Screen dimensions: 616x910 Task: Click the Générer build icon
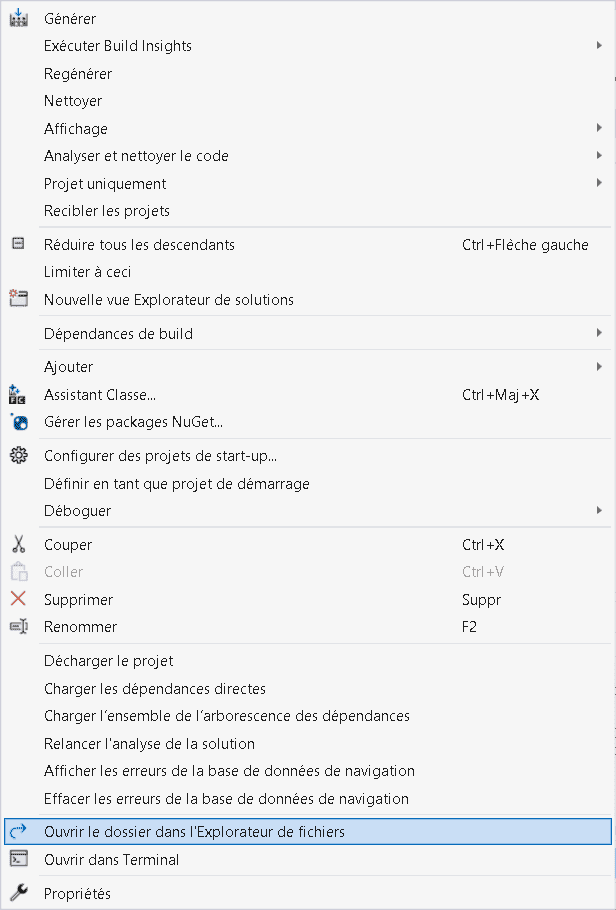tap(19, 18)
